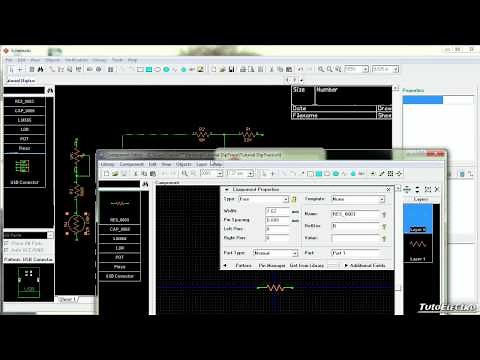Click default arrow cursor tool in Schematic toolbar
This screenshot has width=480, height=360.
pos(11,69)
